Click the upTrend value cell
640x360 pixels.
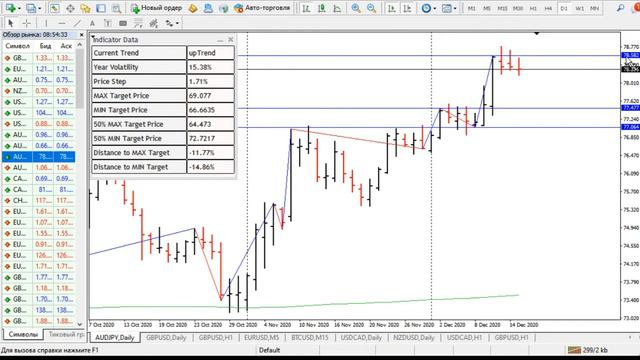[211, 53]
